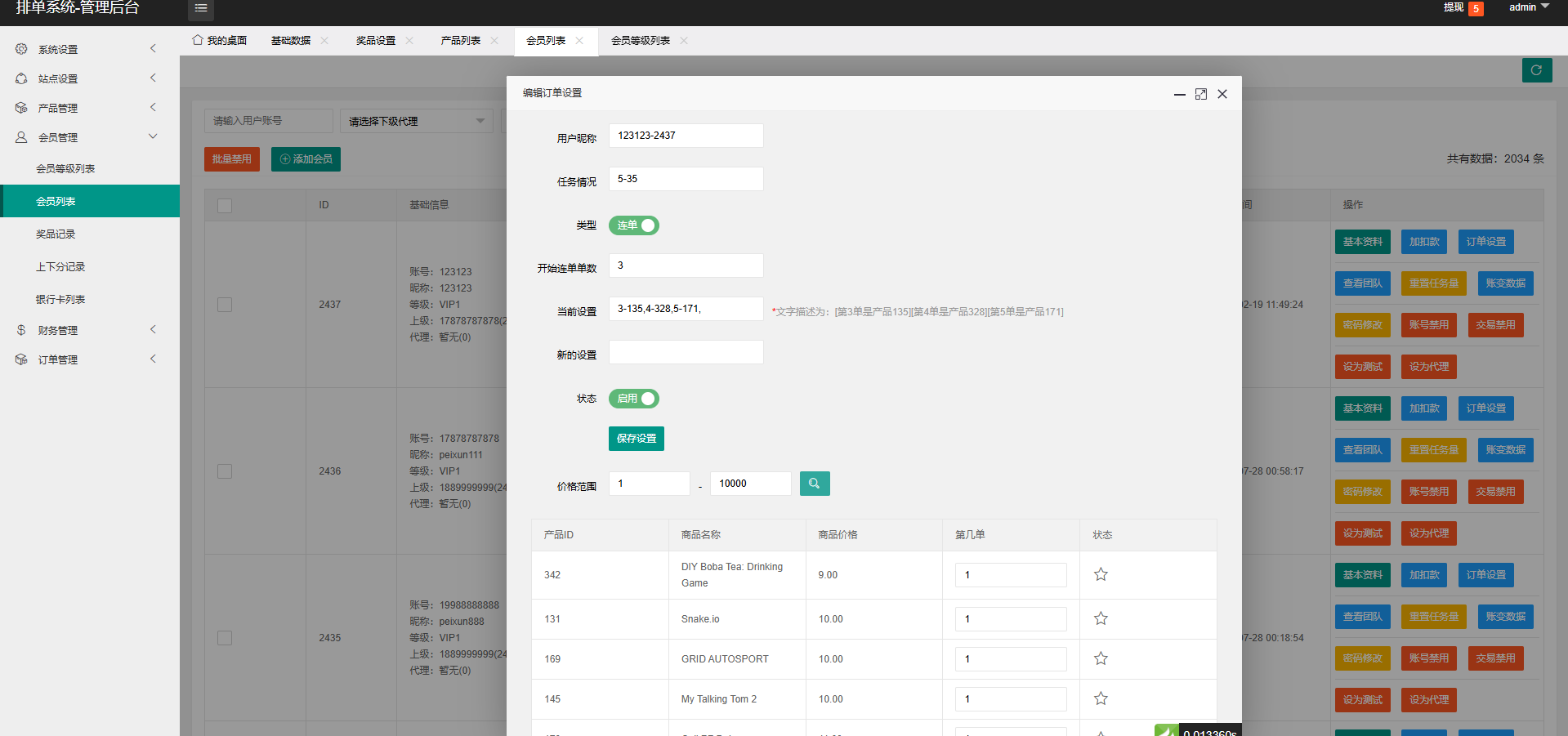Screen dimensions: 1568x736
Task: Click the green refresh icon button
Action: [x=1536, y=70]
